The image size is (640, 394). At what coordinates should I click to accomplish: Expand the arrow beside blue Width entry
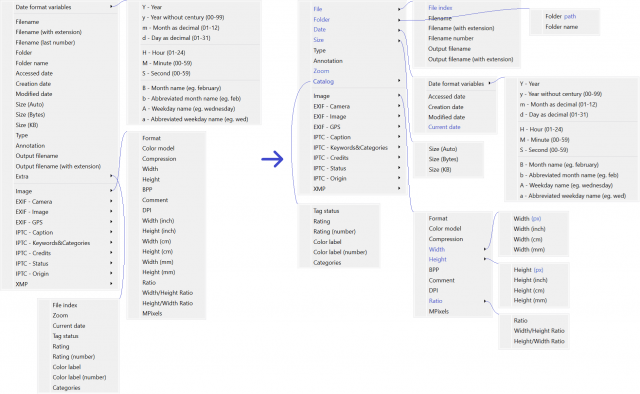485,249
